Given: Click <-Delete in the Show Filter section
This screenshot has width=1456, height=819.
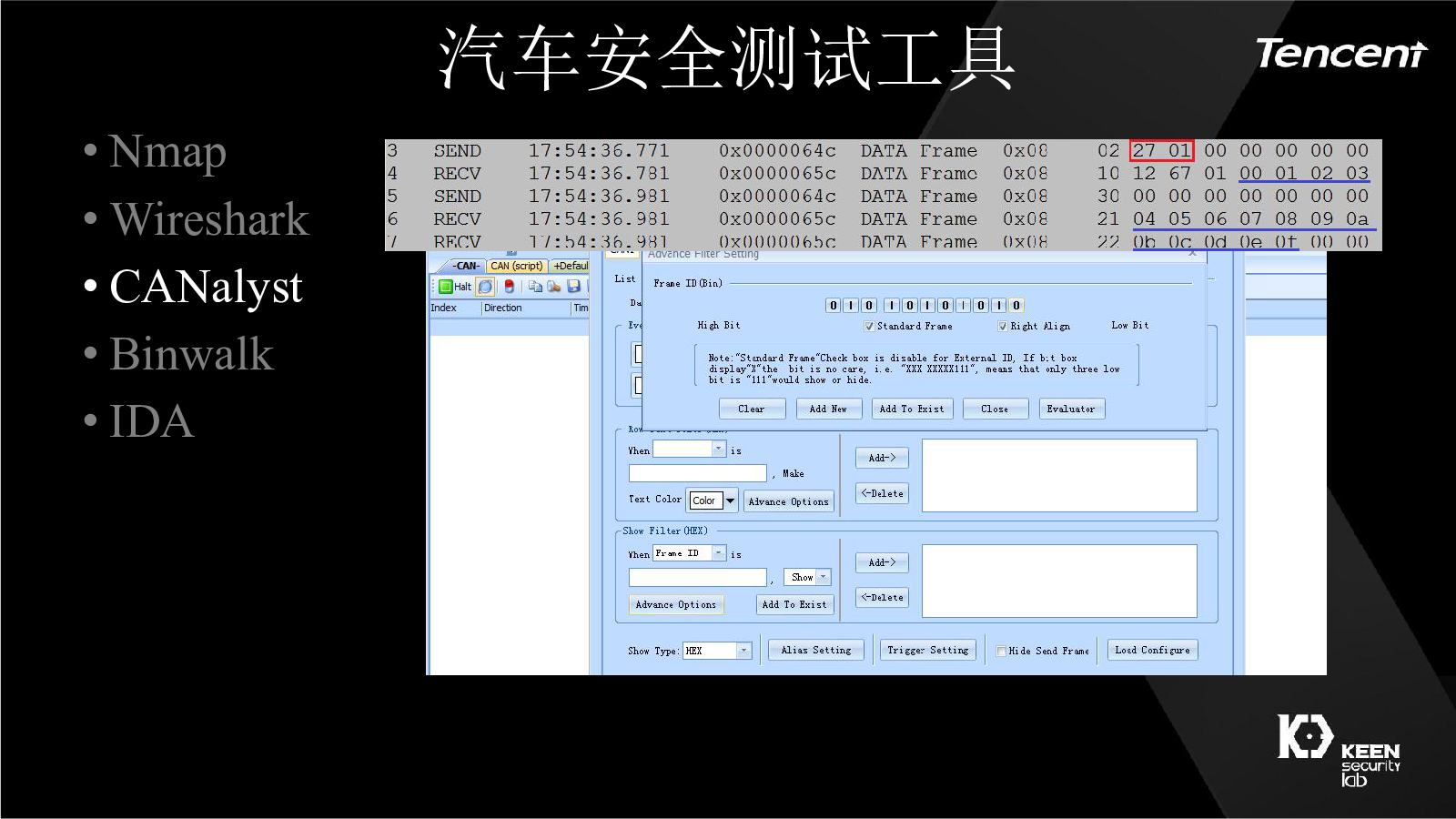Looking at the screenshot, I should tap(882, 597).
